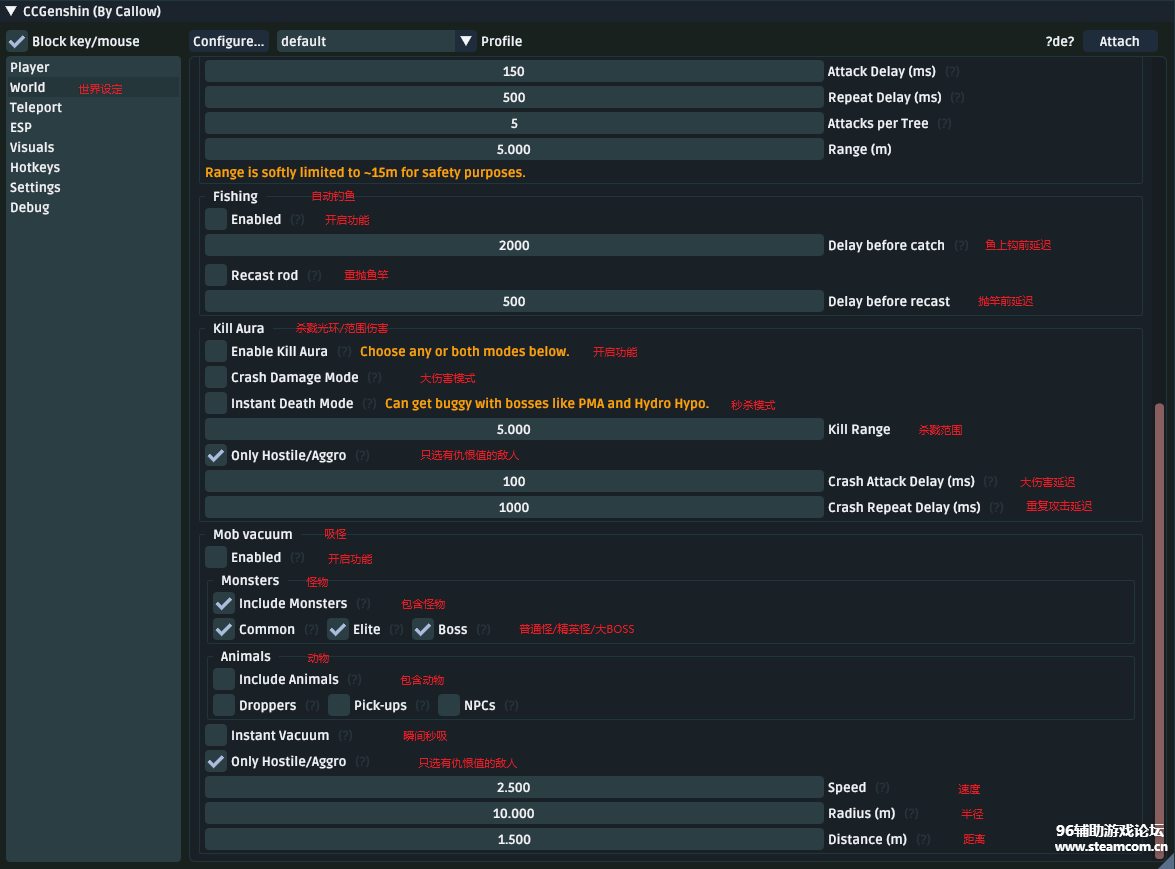Click help marker next to Instant Vacuum
1175x869 pixels.
point(345,736)
